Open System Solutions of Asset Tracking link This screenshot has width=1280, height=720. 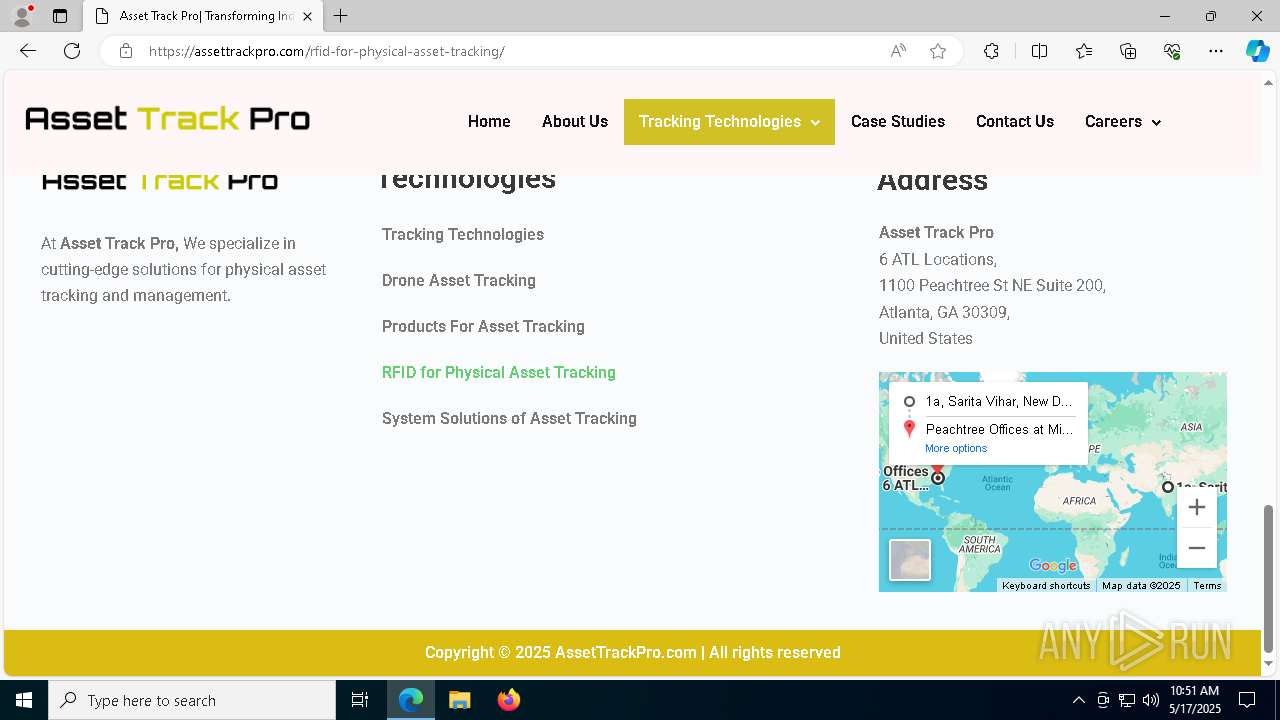509,418
